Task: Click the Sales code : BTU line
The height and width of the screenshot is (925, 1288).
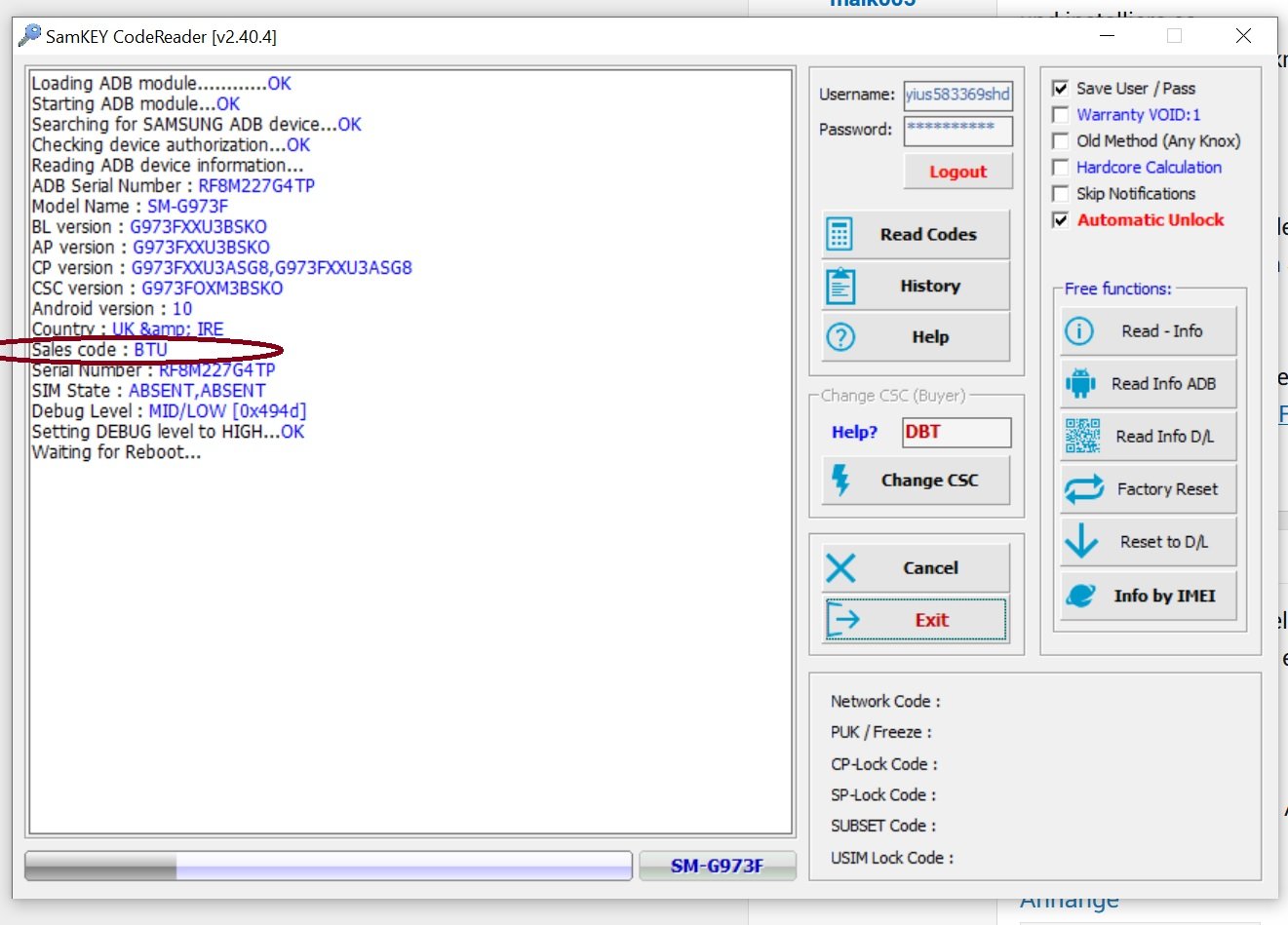Action: [99, 350]
